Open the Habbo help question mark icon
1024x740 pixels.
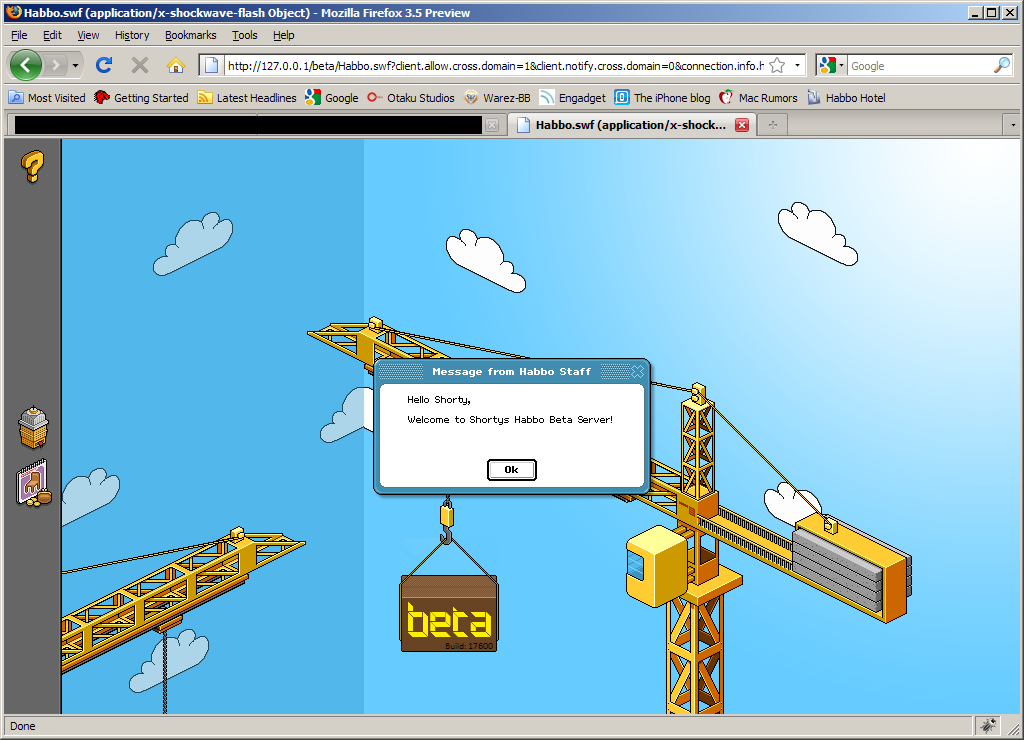coord(32,167)
